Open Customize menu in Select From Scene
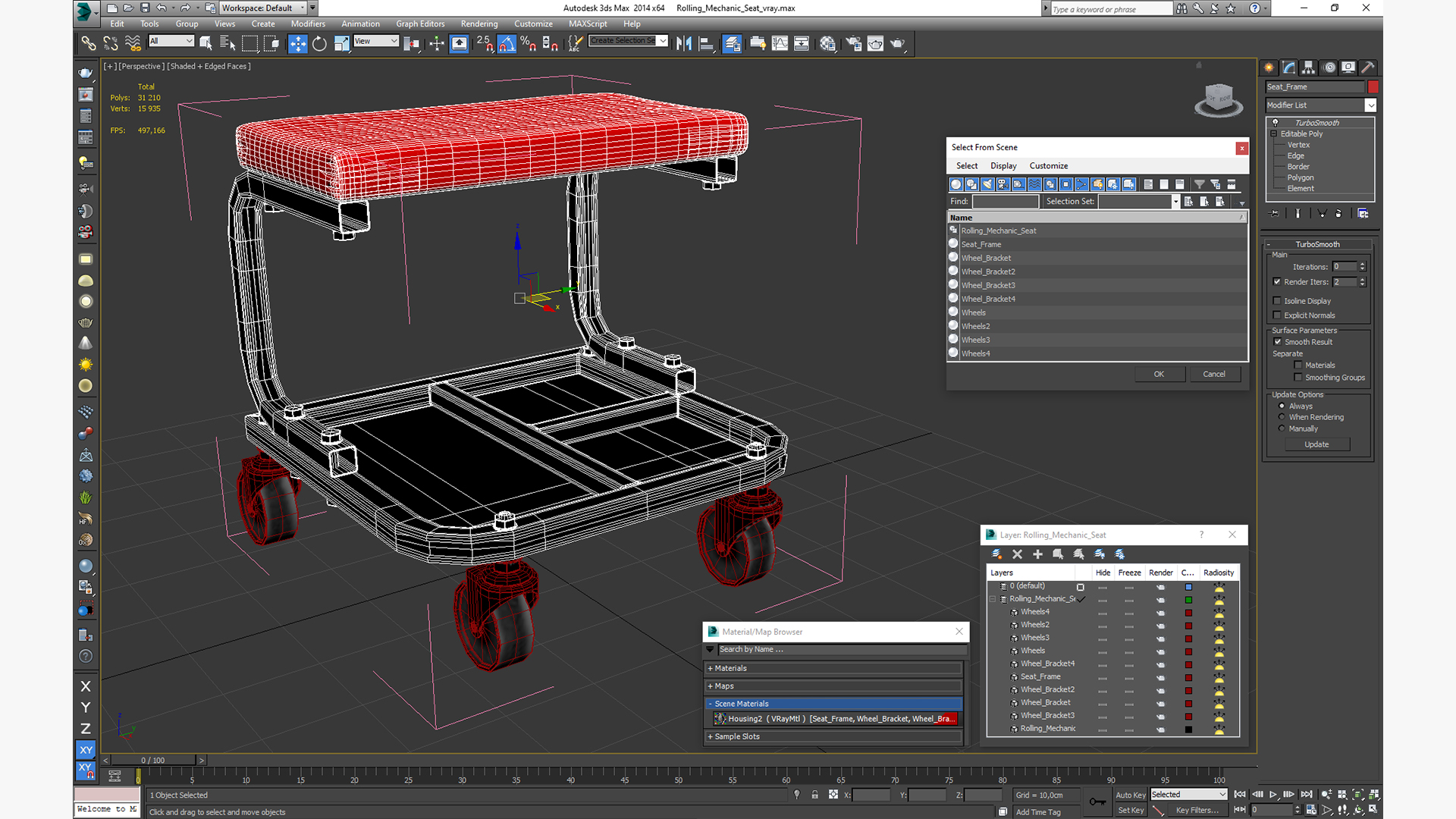 1049,166
